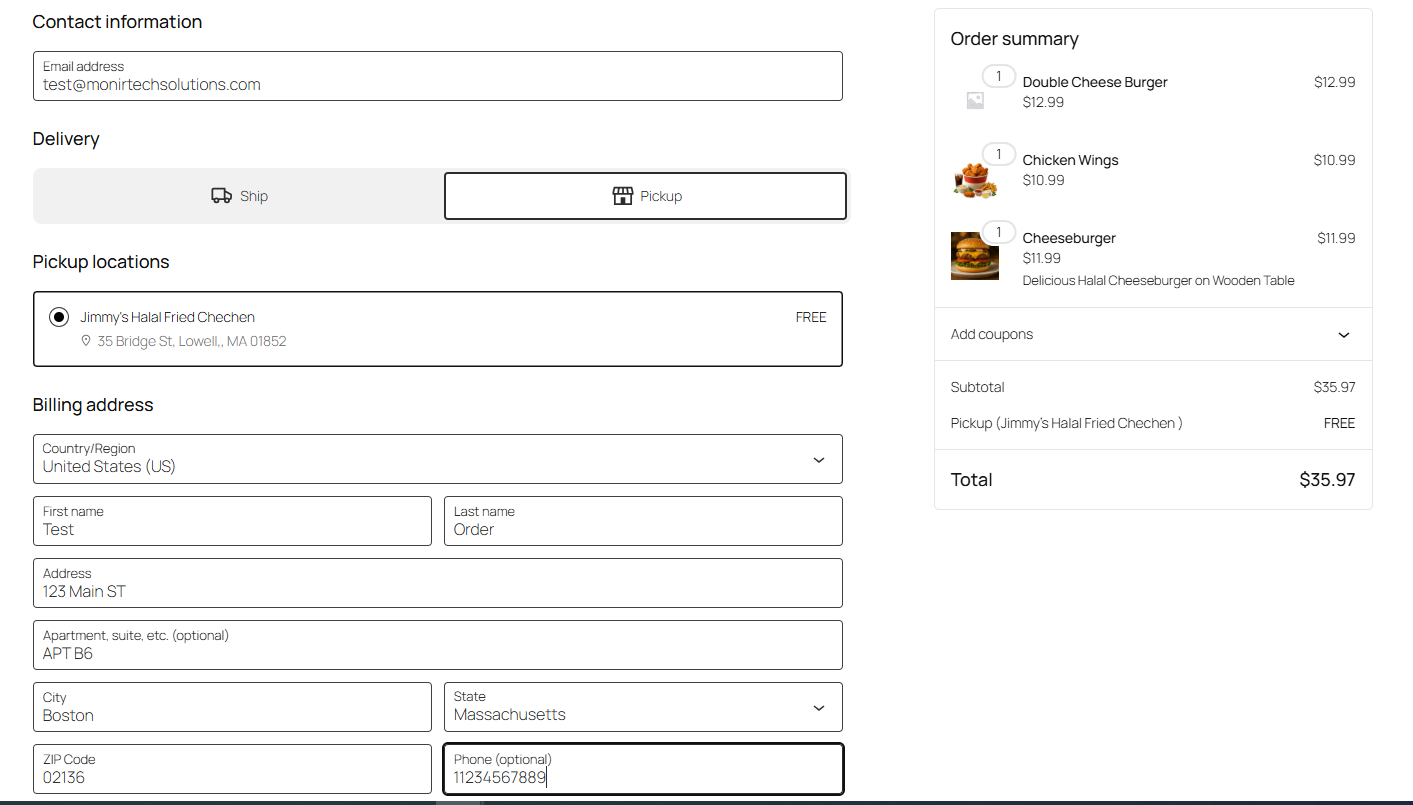Click the Double Cheese Burger placeholder image
This screenshot has height=805, width=1413.
[x=975, y=100]
